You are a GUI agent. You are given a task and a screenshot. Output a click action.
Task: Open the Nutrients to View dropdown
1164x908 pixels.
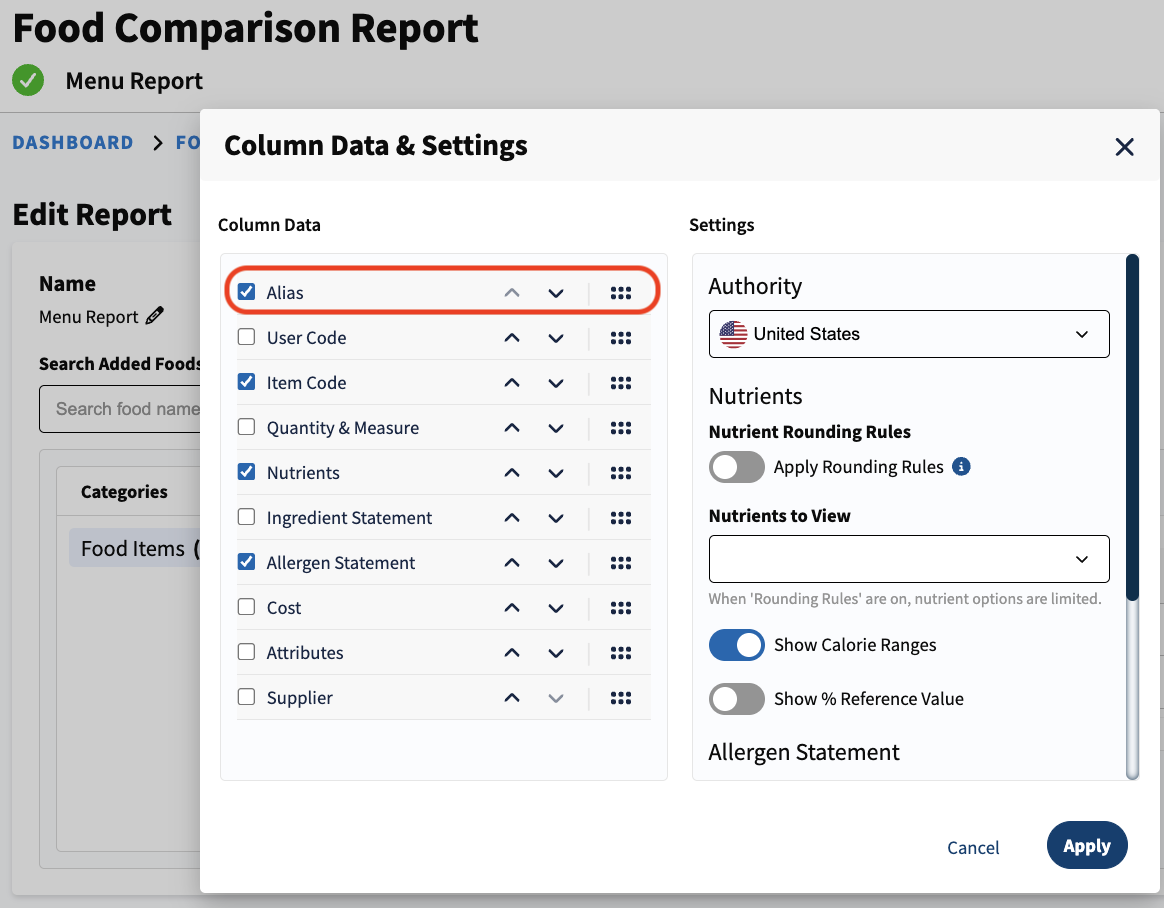coord(909,559)
